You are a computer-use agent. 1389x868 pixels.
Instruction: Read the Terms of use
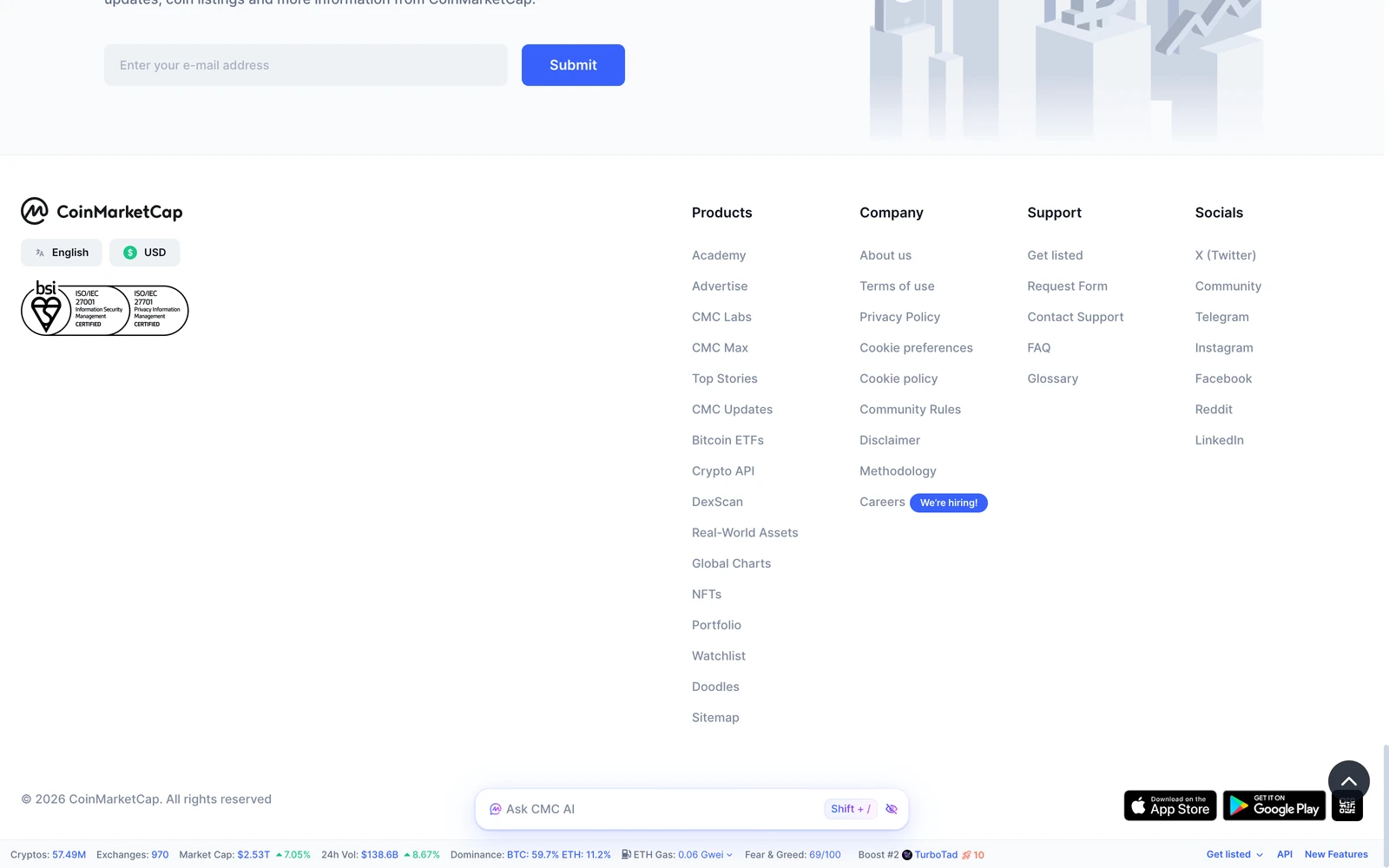[x=897, y=286]
